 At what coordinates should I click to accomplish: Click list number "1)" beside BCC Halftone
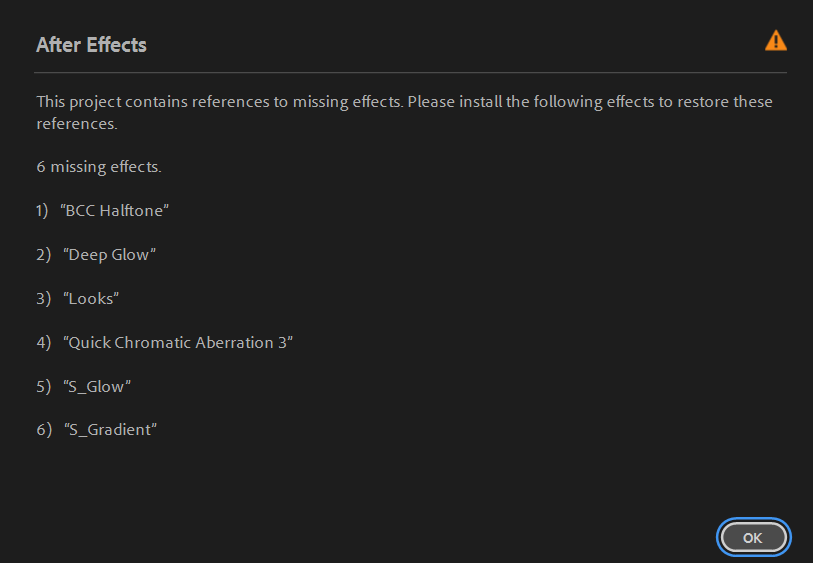click(43, 211)
